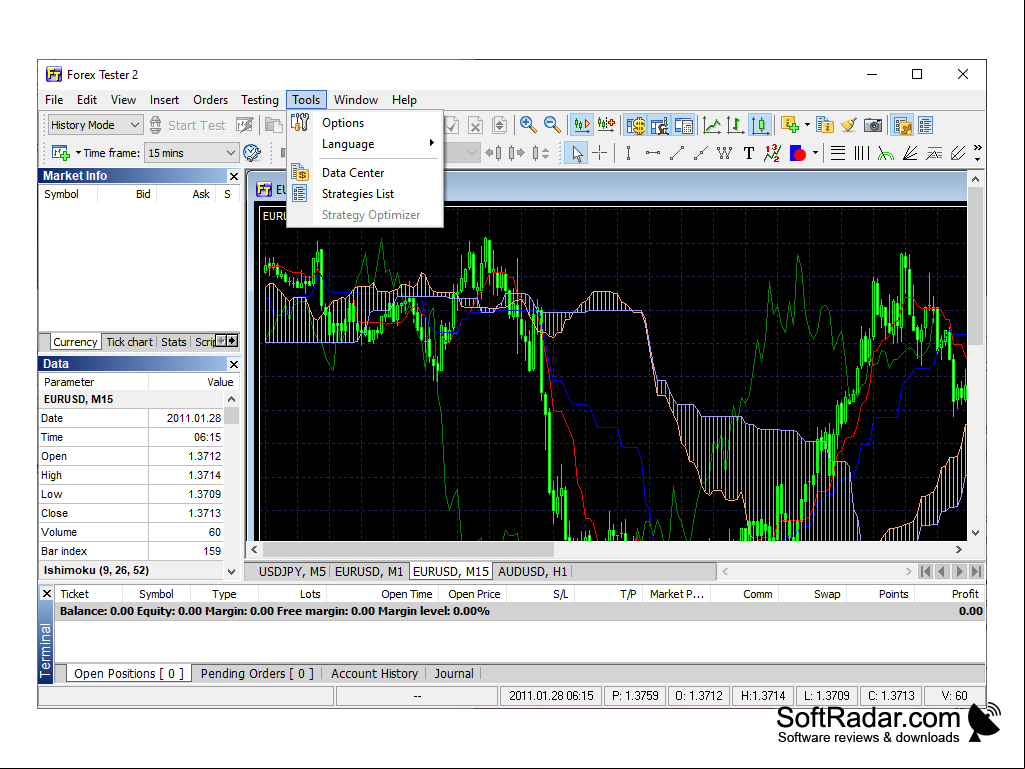
Task: Select the Fibonacci time zones vertical lines tool
Action: [862, 154]
